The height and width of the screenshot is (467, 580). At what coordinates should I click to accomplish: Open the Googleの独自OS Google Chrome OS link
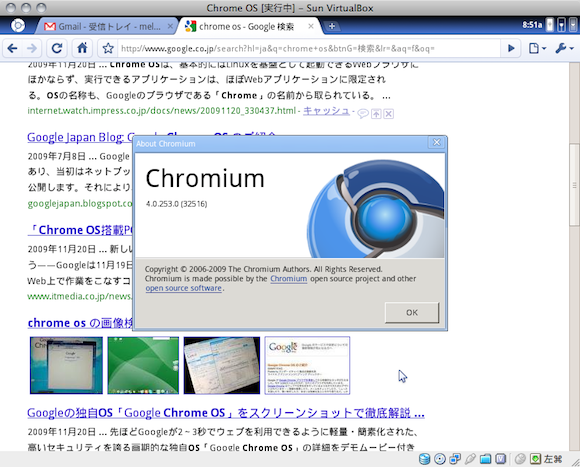point(226,413)
